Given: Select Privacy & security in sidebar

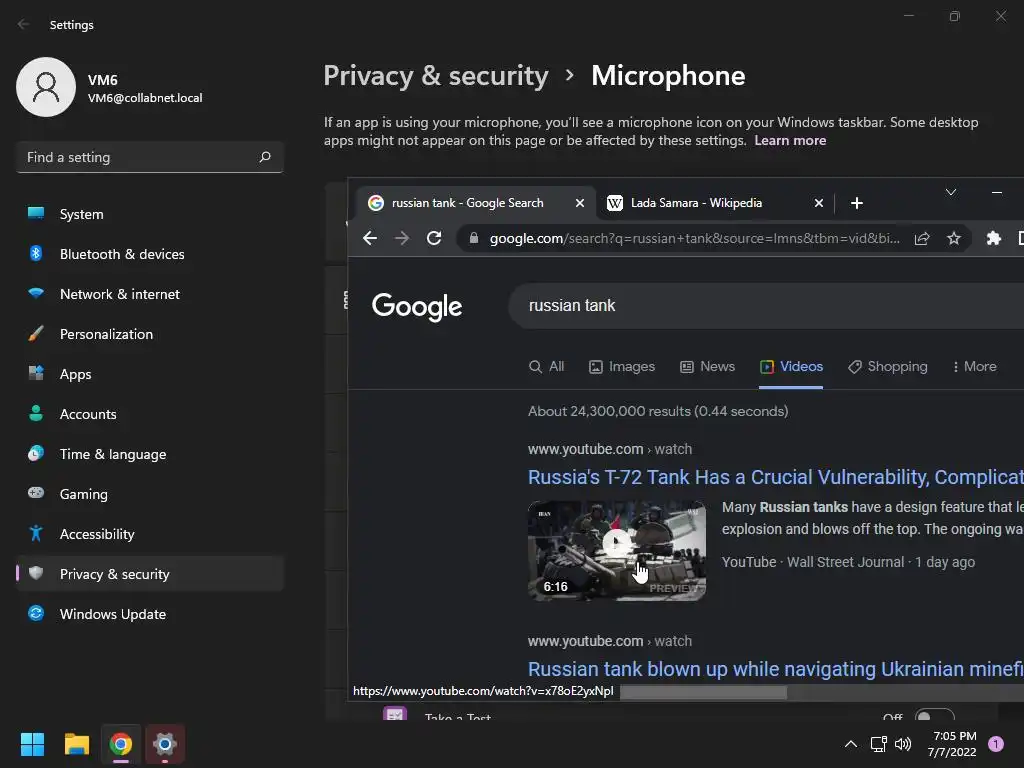Looking at the screenshot, I should pos(150,574).
